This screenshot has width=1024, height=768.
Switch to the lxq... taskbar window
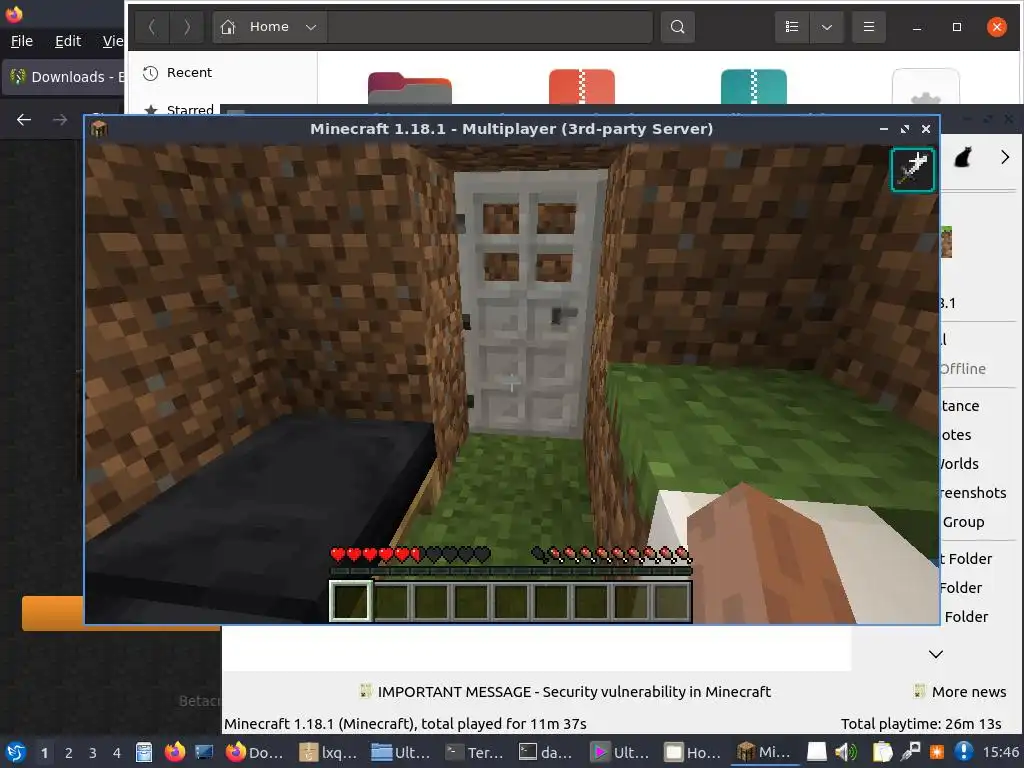328,752
